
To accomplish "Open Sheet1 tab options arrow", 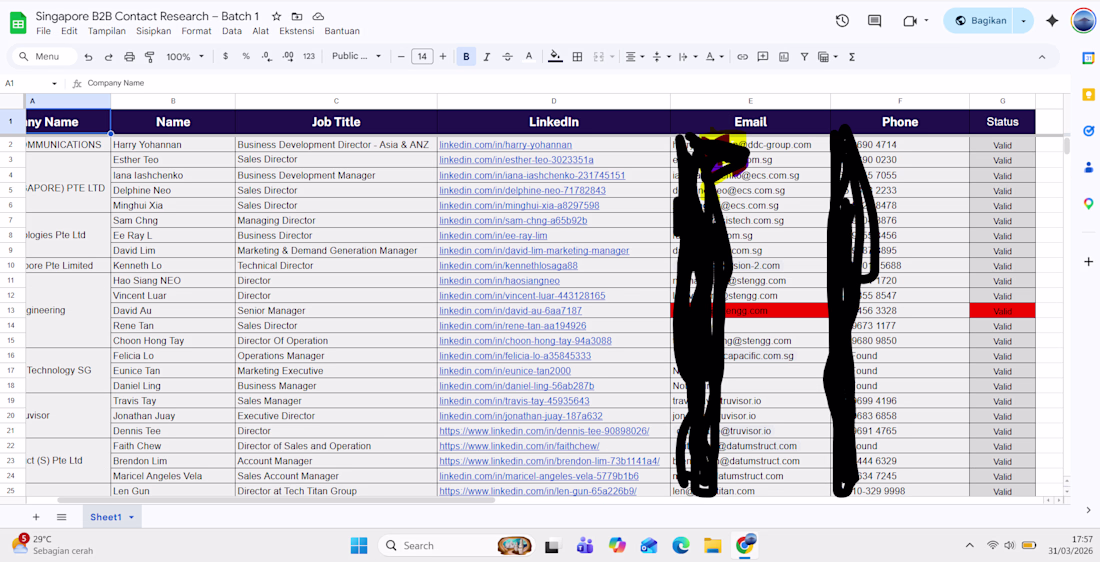I will click(131, 517).
